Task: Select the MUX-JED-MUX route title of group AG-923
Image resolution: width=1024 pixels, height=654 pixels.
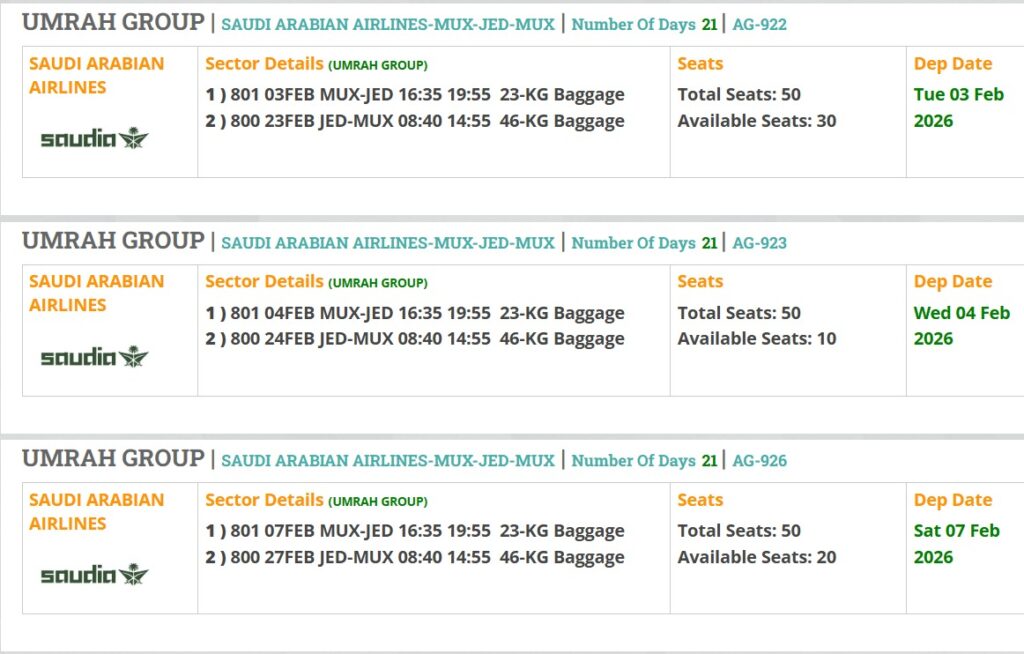Action: (387, 242)
